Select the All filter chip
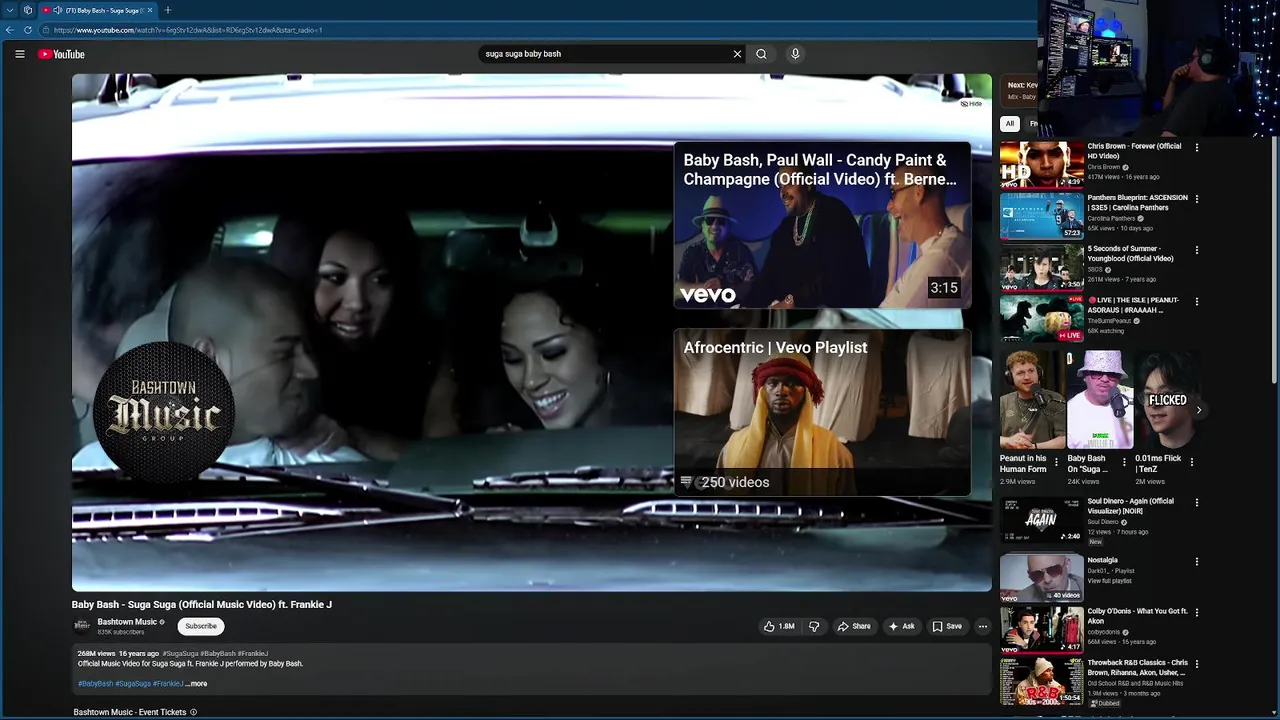This screenshot has width=1280, height=720. pyautogui.click(x=1010, y=124)
